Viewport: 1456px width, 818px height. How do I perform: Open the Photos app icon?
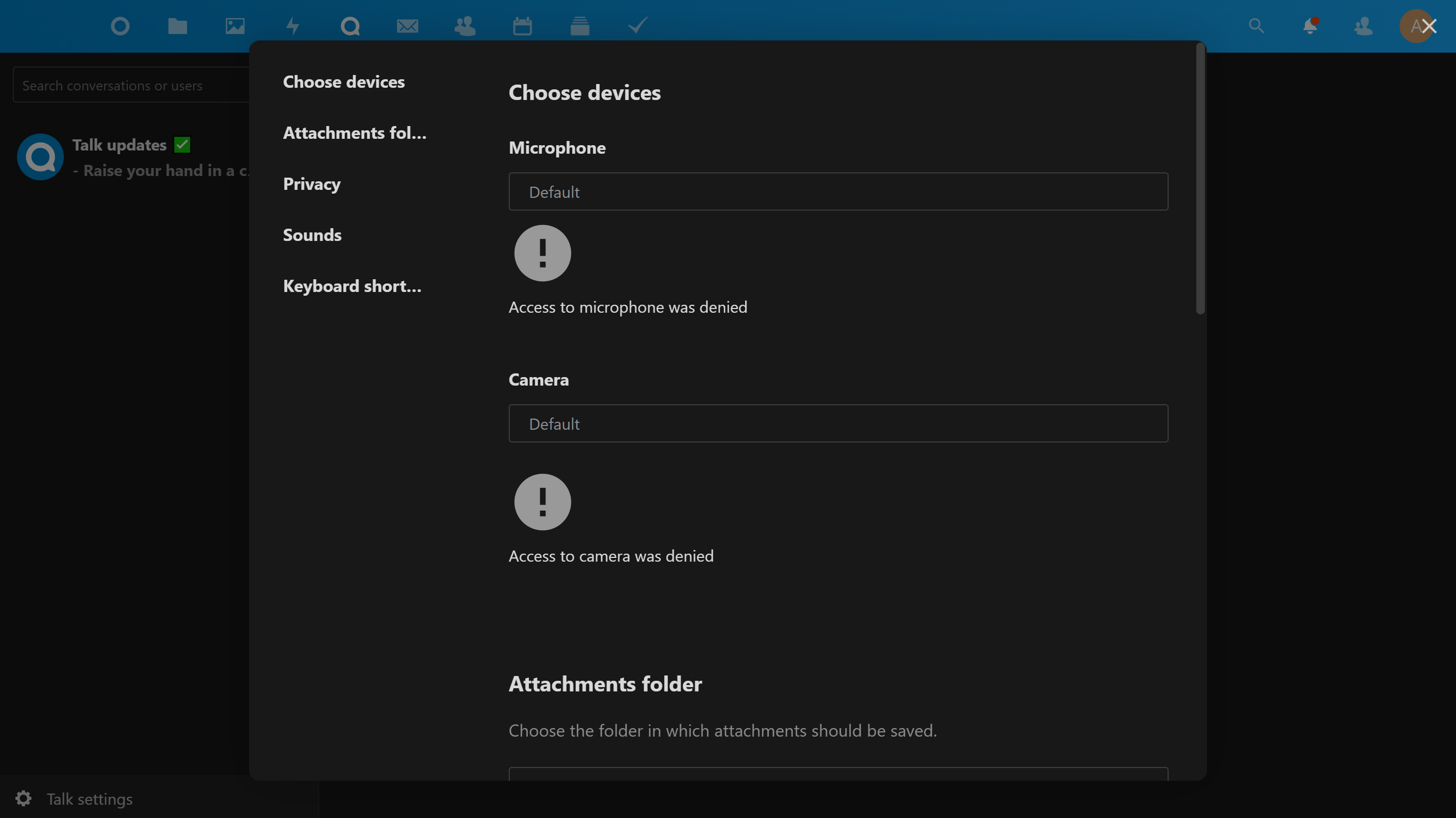(x=235, y=26)
